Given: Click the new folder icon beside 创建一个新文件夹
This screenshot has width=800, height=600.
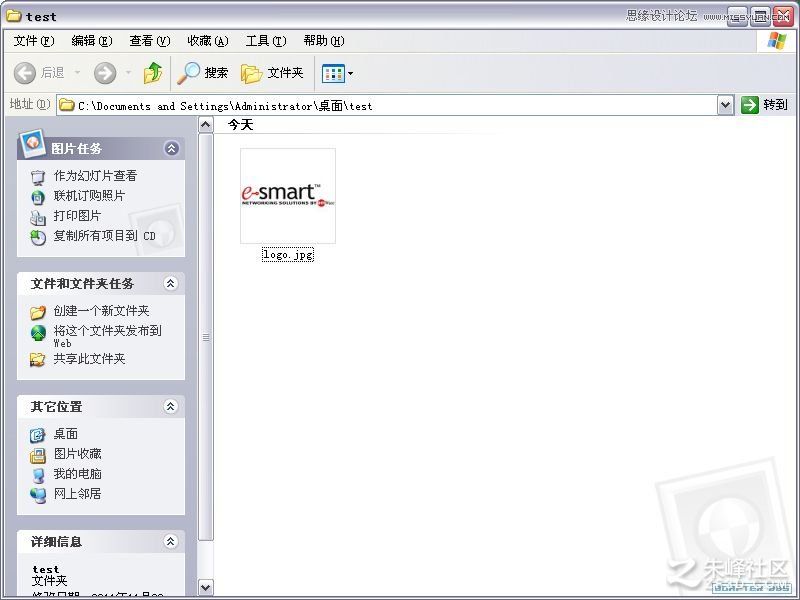Looking at the screenshot, I should (38, 312).
